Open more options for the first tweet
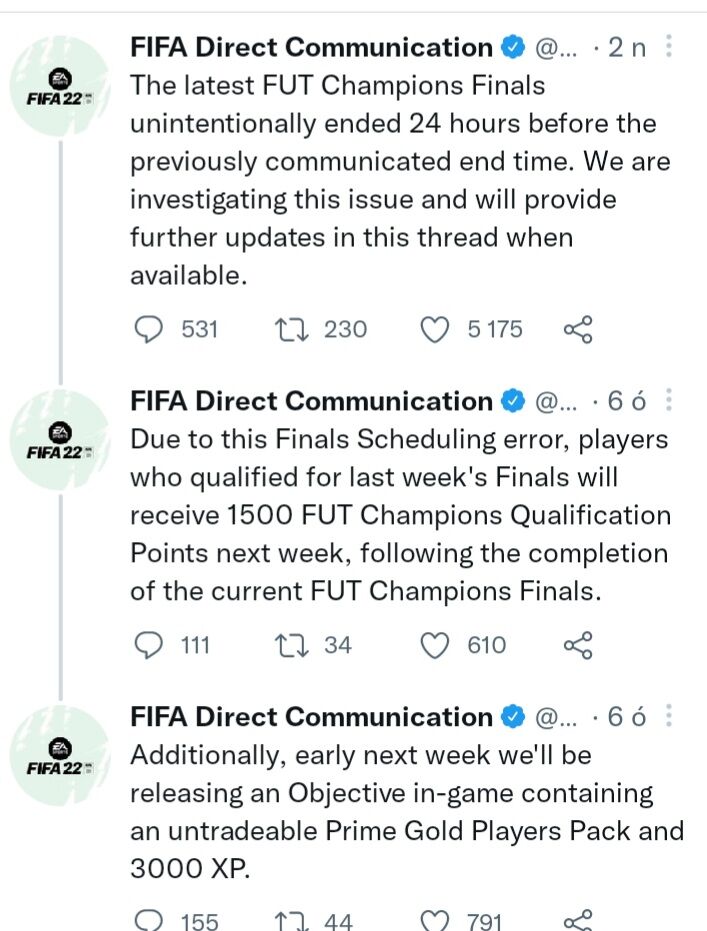This screenshot has width=707, height=931. [669, 47]
